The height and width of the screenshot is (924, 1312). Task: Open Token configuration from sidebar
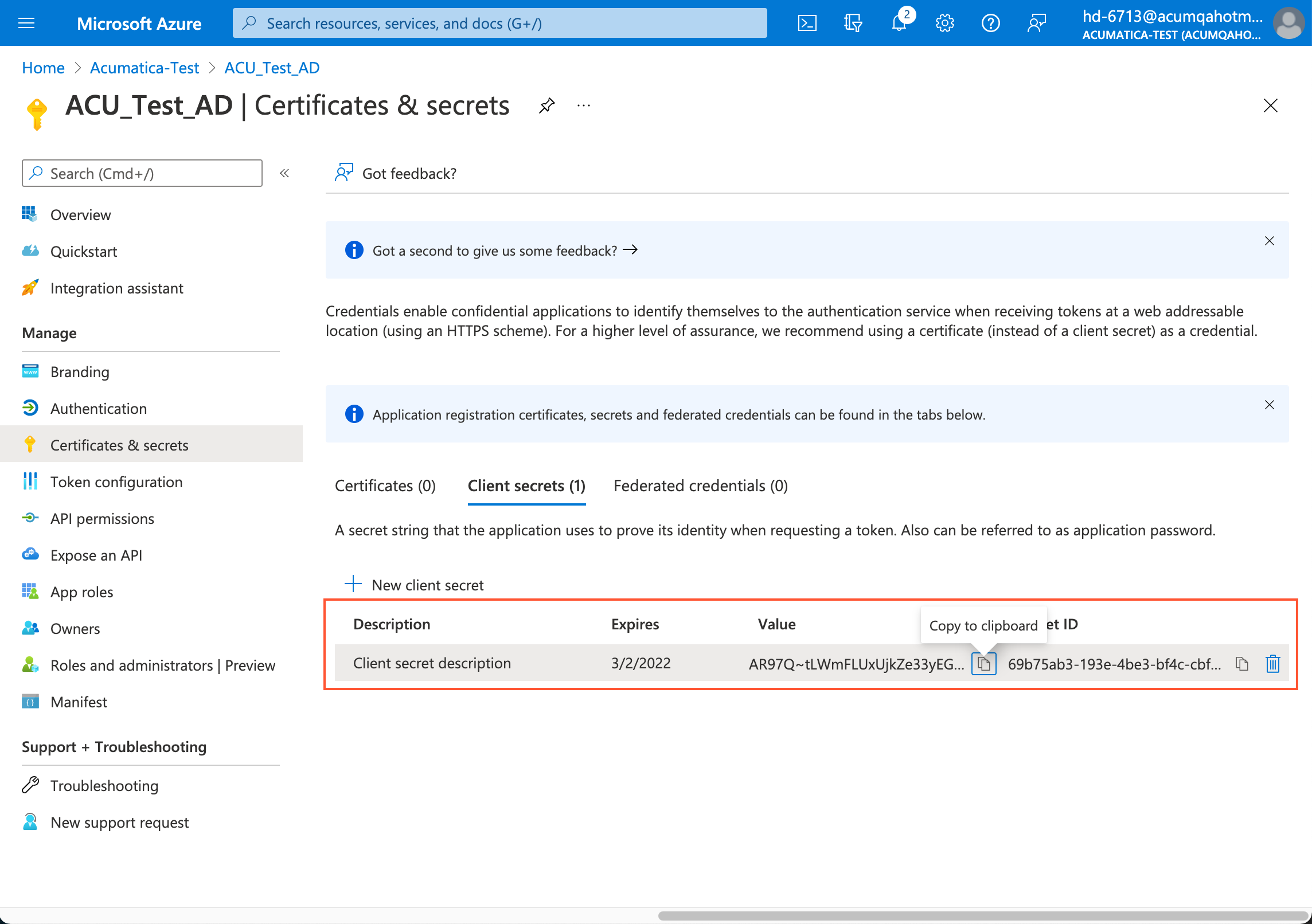click(116, 481)
